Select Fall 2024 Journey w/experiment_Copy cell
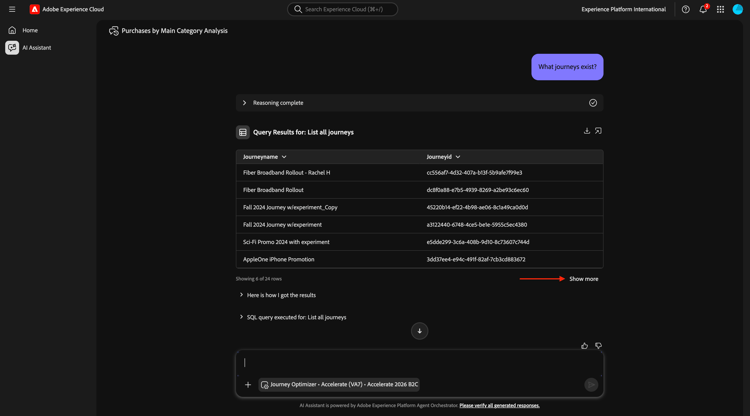Screen dimensions: 750x416 click(290, 208)
